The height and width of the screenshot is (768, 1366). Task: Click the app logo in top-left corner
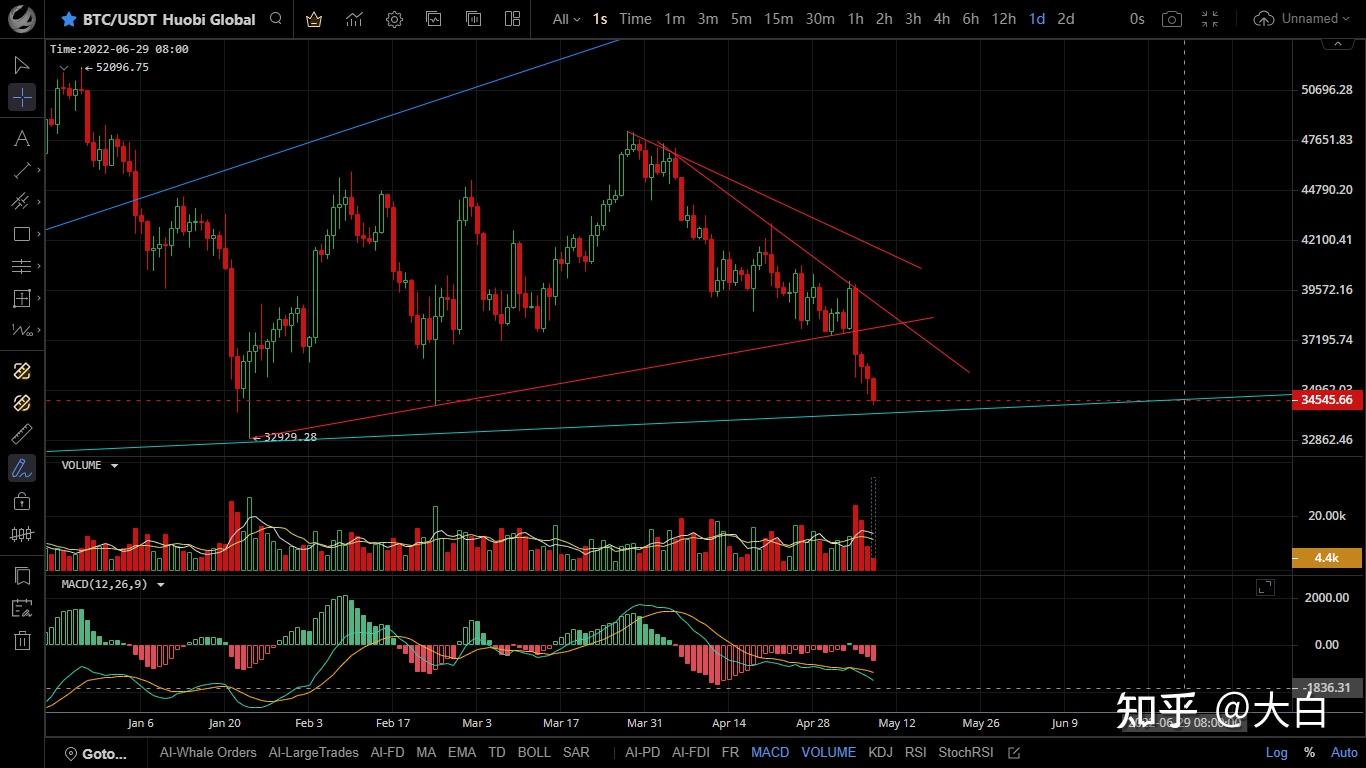[21, 18]
